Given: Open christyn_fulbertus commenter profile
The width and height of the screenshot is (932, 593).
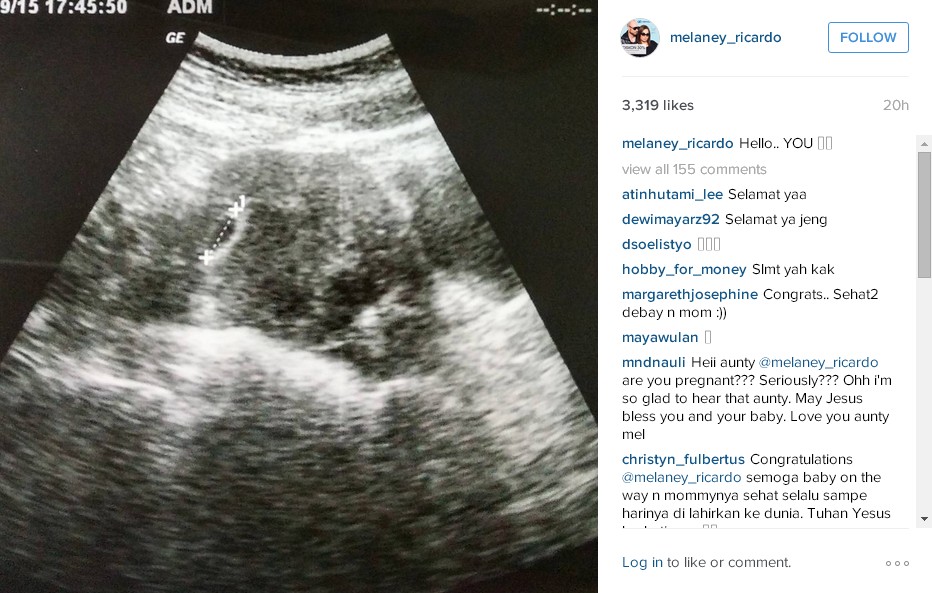Looking at the screenshot, I should [683, 459].
